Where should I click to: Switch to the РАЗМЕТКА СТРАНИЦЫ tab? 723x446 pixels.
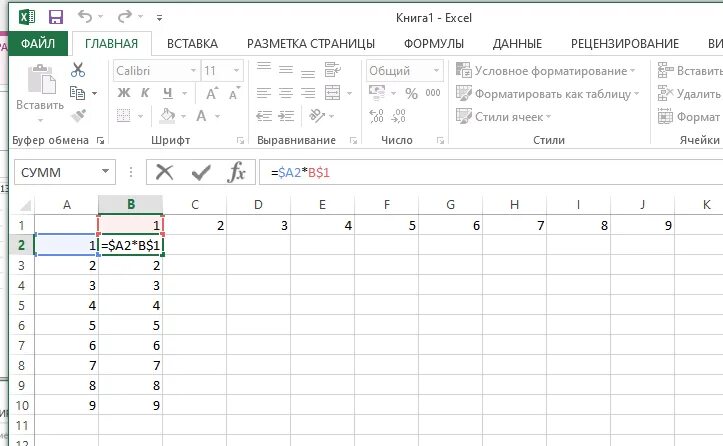[x=311, y=43]
